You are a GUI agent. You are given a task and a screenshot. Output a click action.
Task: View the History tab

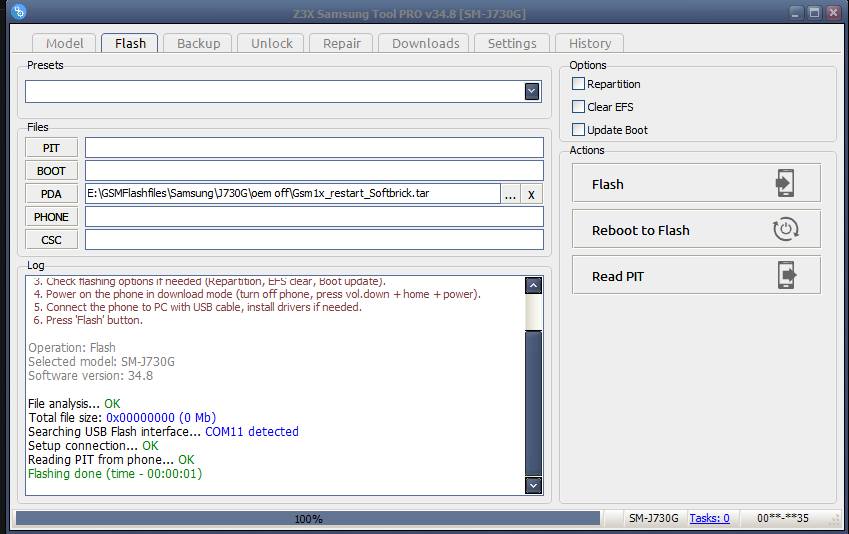tap(590, 43)
